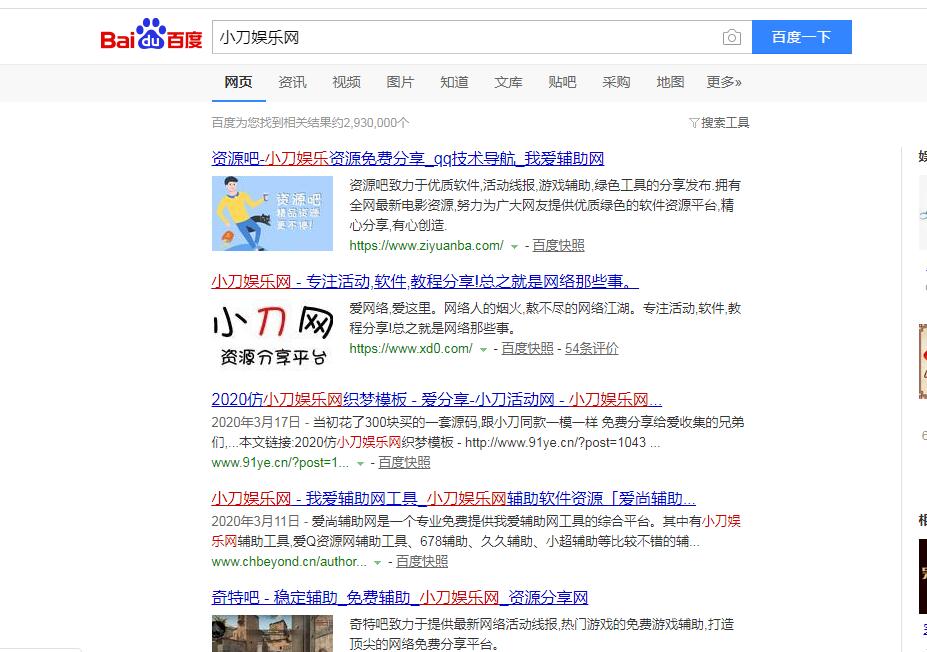Open URL https://www.xd0.com/

[411, 348]
